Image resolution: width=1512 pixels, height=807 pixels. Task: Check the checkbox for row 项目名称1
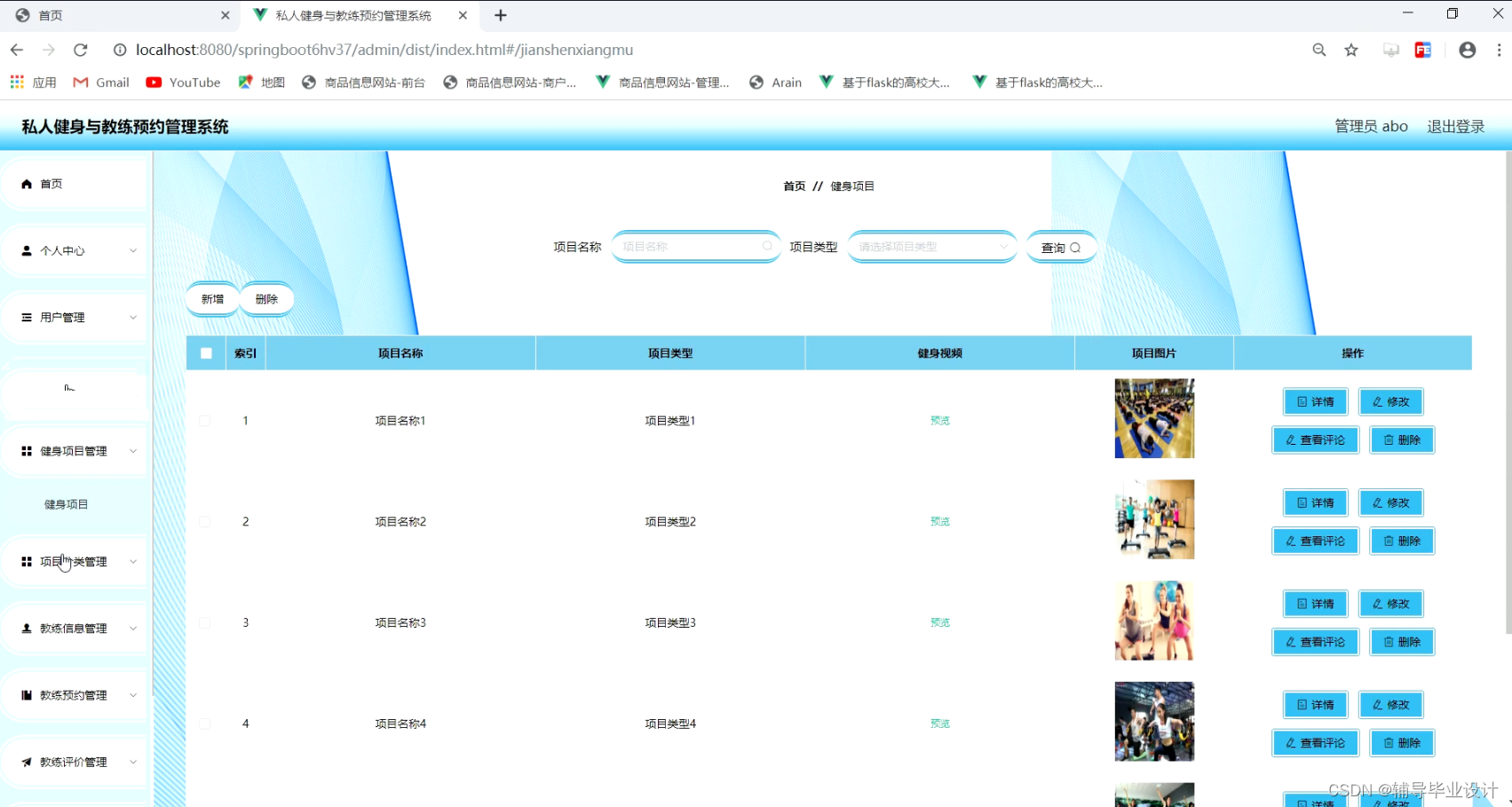click(x=205, y=421)
